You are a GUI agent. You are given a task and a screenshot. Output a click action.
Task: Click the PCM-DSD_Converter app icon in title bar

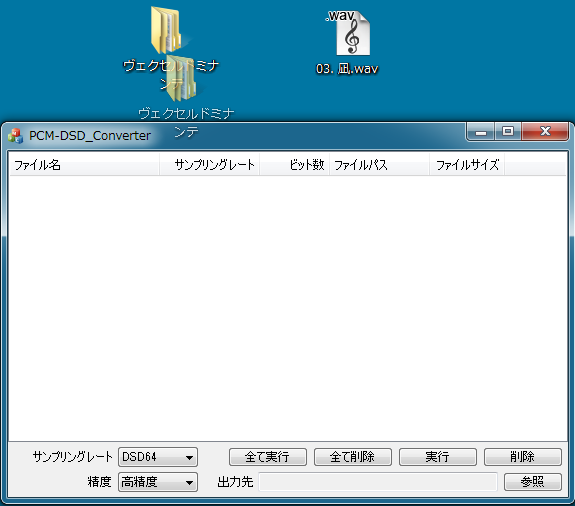pos(15,136)
